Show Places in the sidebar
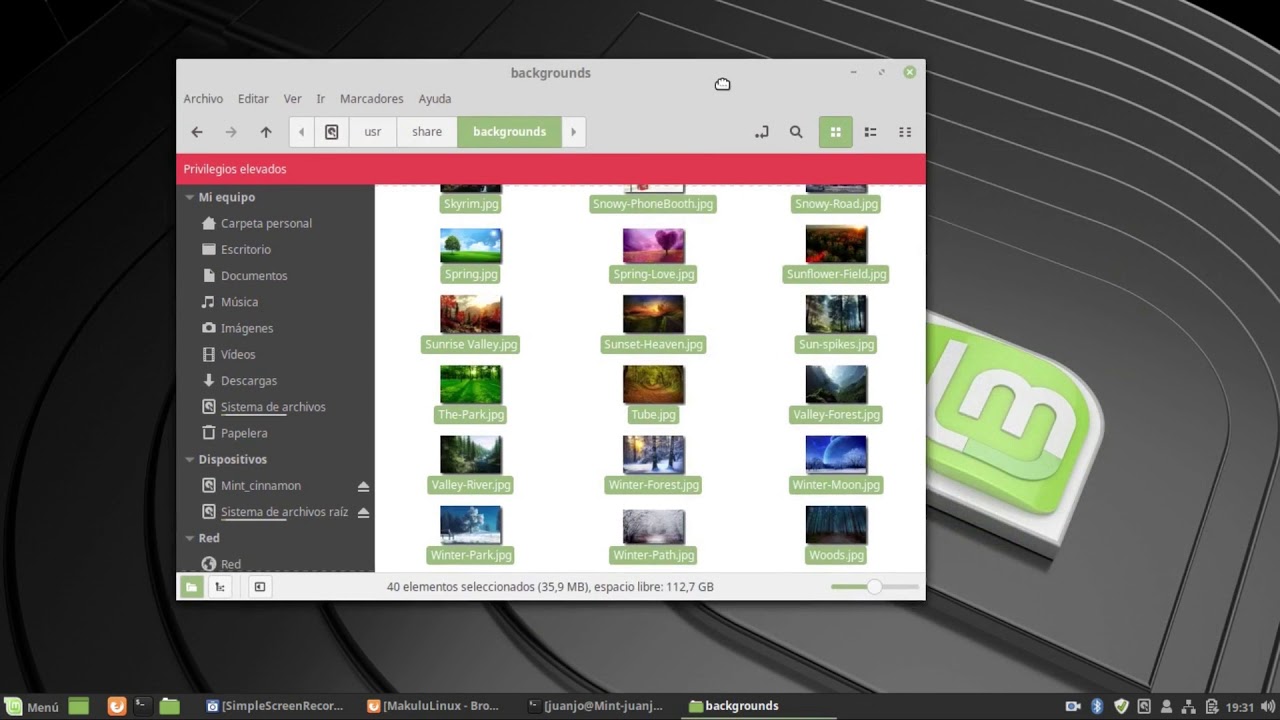Image resolution: width=1280 pixels, height=720 pixels. coord(191,587)
